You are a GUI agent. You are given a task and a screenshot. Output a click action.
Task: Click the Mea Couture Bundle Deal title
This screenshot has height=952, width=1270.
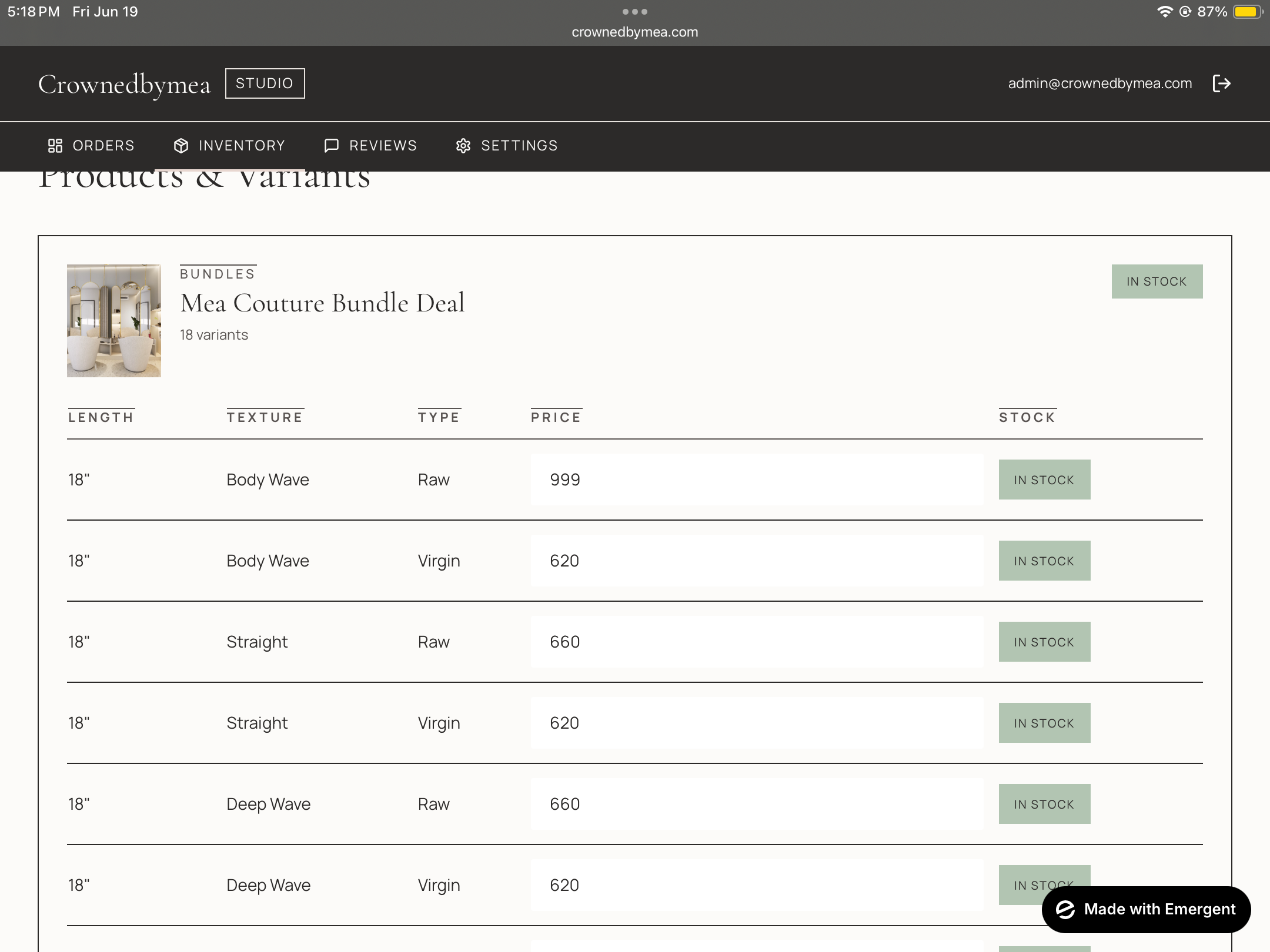[323, 303]
